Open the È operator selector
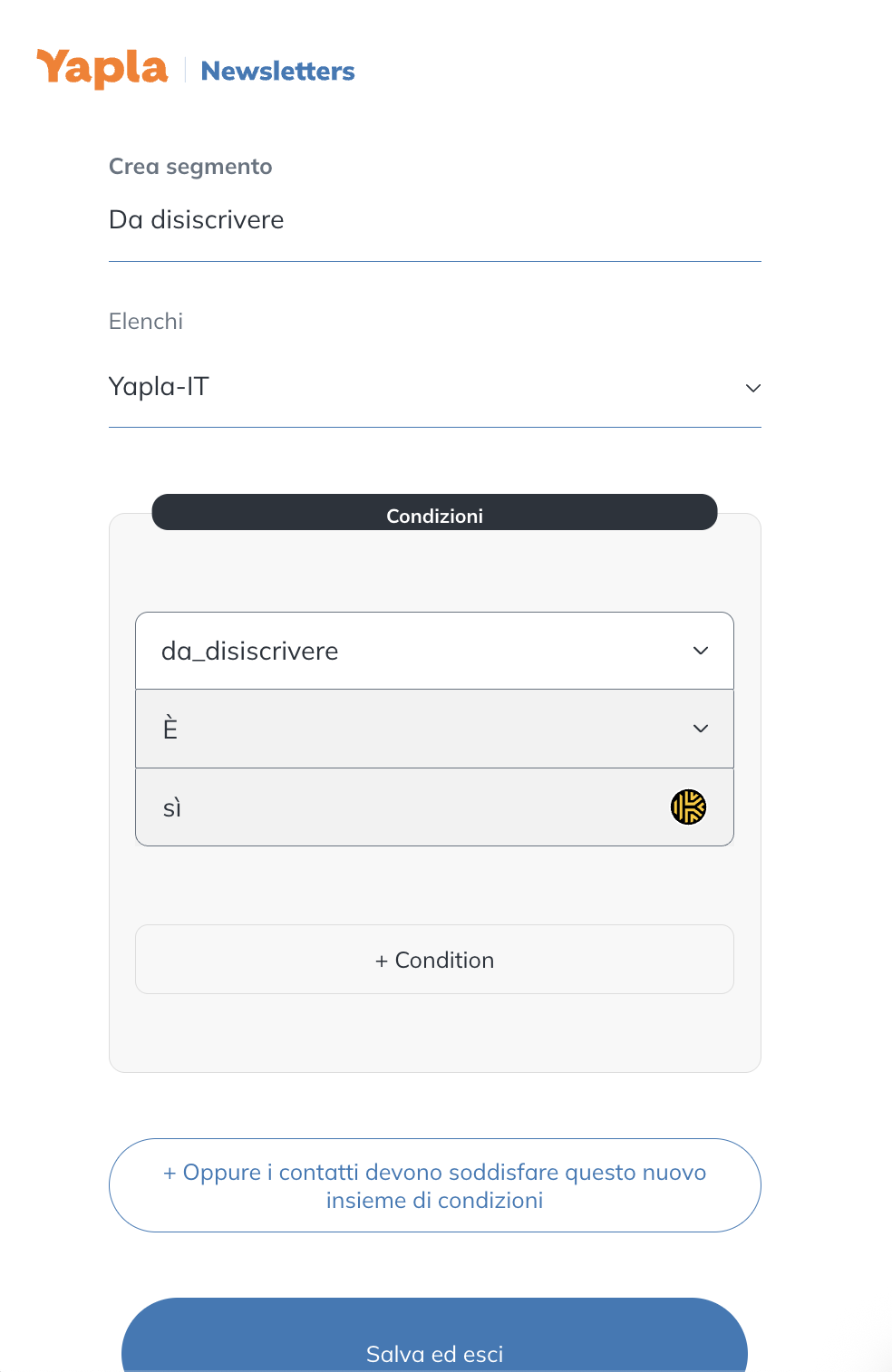Image resolution: width=892 pixels, height=1372 pixels. (434, 729)
